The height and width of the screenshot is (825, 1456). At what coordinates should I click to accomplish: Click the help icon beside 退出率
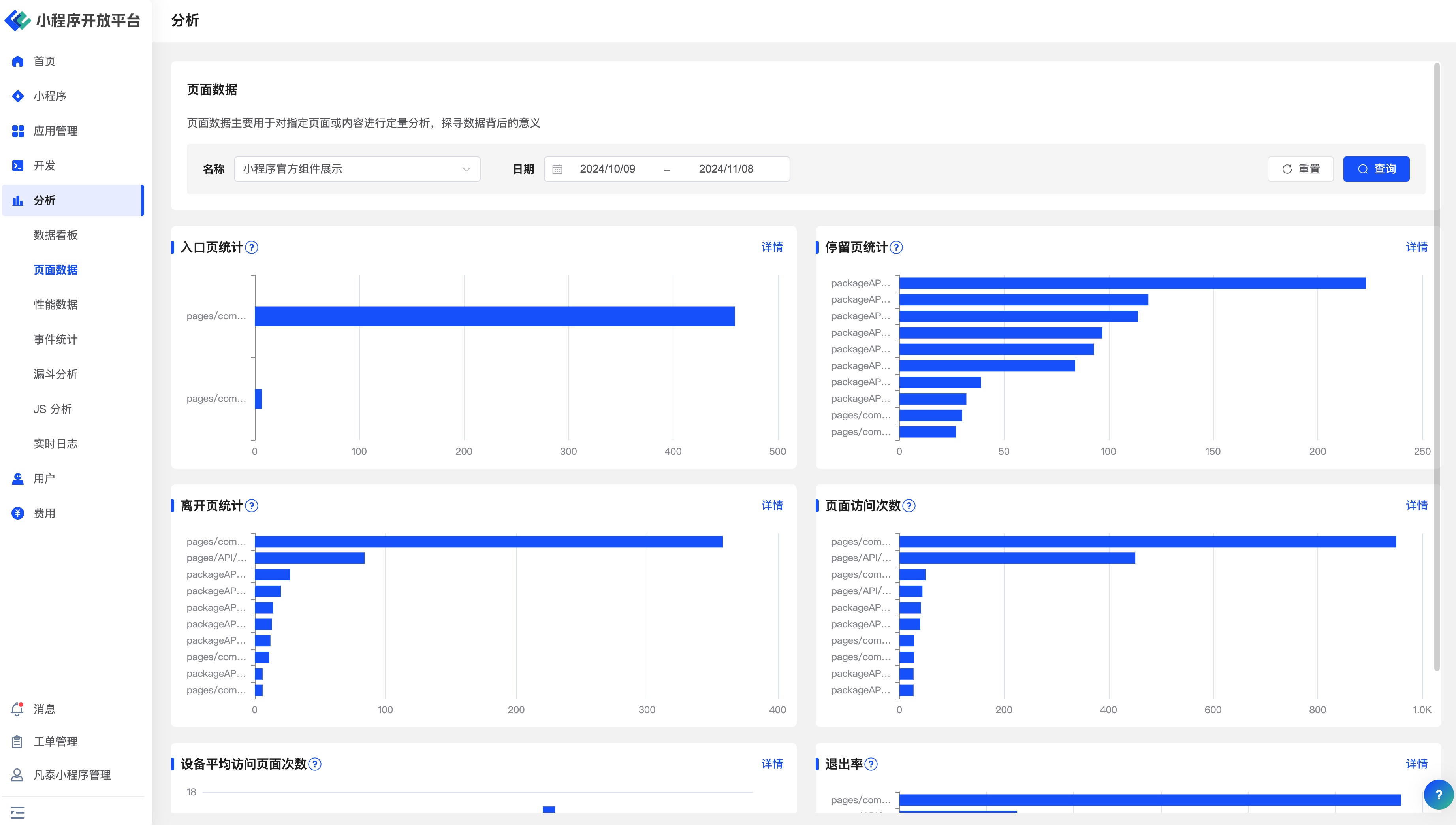click(871, 765)
